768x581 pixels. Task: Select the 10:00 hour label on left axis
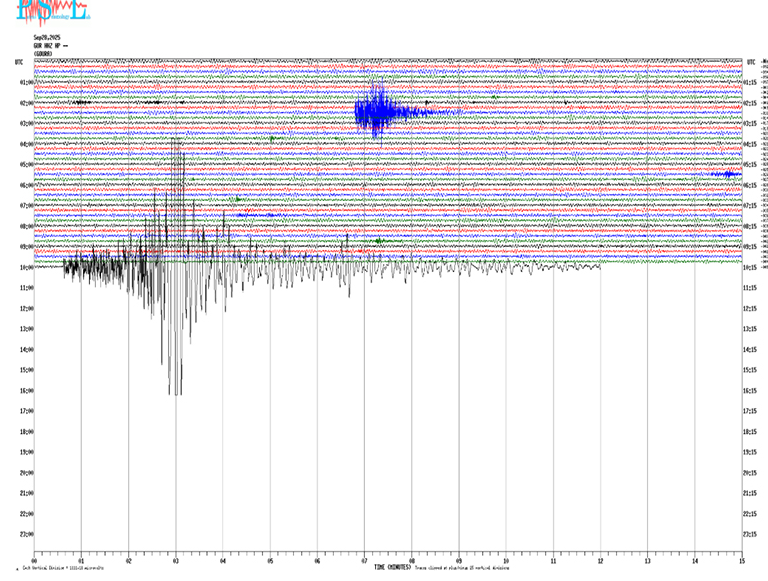pos(27,268)
